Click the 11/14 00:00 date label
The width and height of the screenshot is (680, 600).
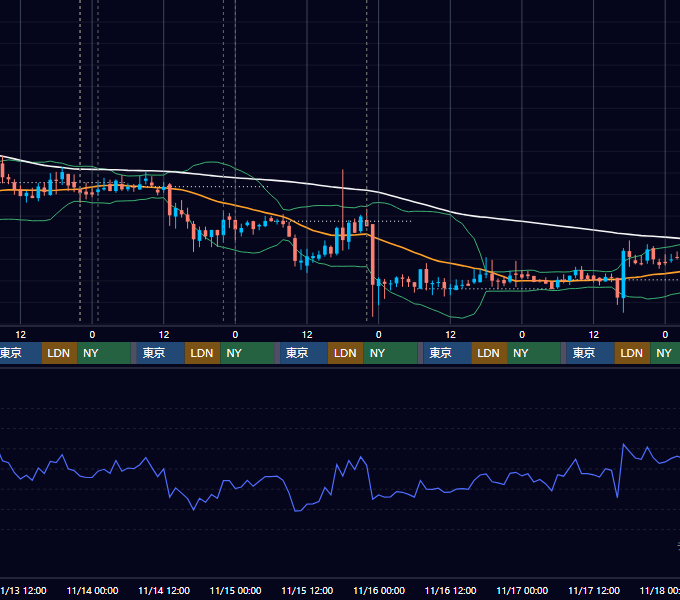(x=92, y=590)
